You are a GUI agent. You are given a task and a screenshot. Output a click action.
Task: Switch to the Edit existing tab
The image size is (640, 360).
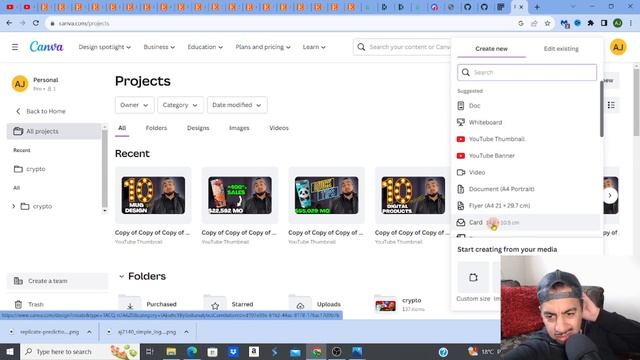[x=561, y=49]
